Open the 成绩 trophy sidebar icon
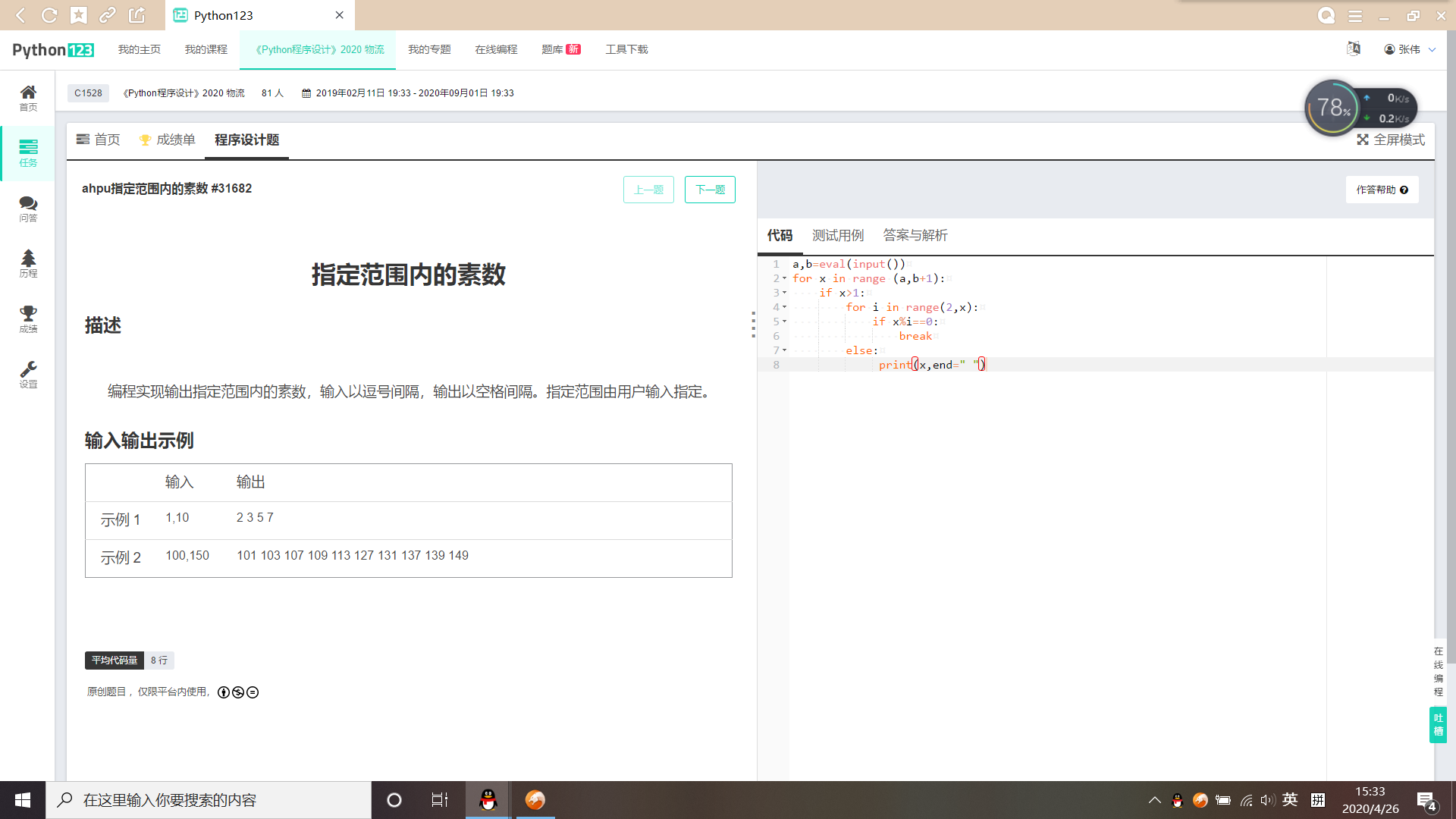 [28, 318]
